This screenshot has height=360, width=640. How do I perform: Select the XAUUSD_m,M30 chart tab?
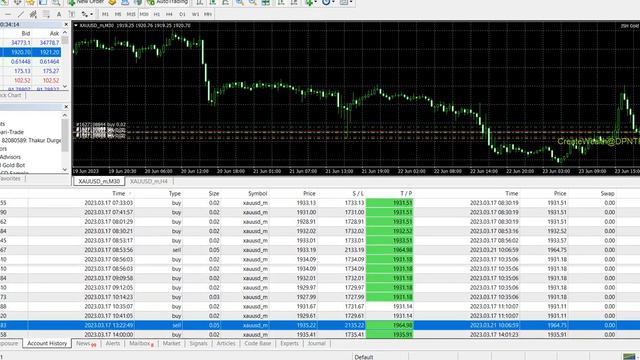pyautogui.click(x=99, y=181)
